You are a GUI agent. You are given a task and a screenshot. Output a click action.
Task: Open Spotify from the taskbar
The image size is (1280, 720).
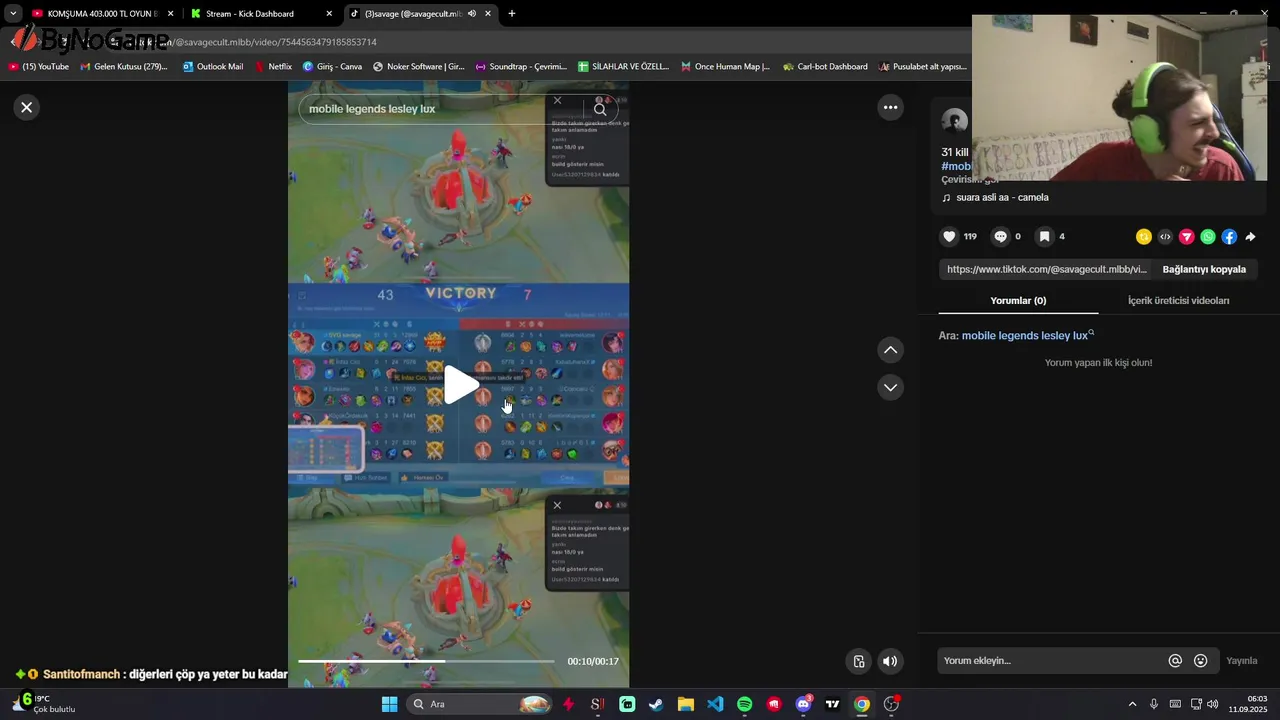pyautogui.click(x=744, y=704)
